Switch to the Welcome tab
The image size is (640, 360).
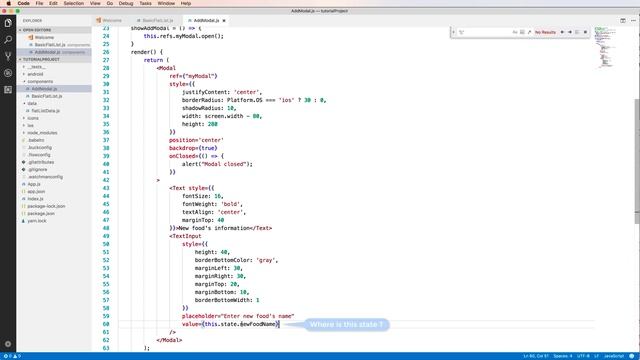click(x=109, y=20)
